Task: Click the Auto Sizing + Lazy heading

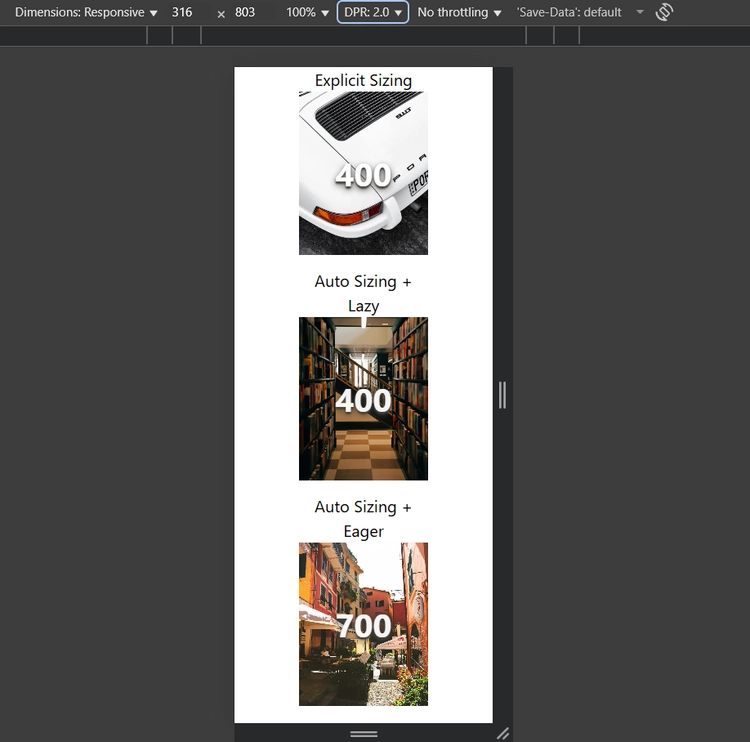Action: (363, 293)
